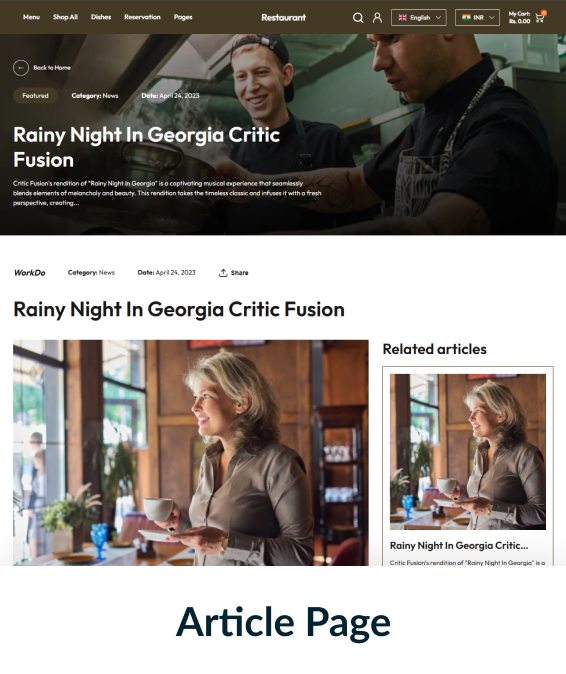Expand the English language dropdown
Image resolution: width=566 pixels, height=674 pixels.
(x=419, y=18)
